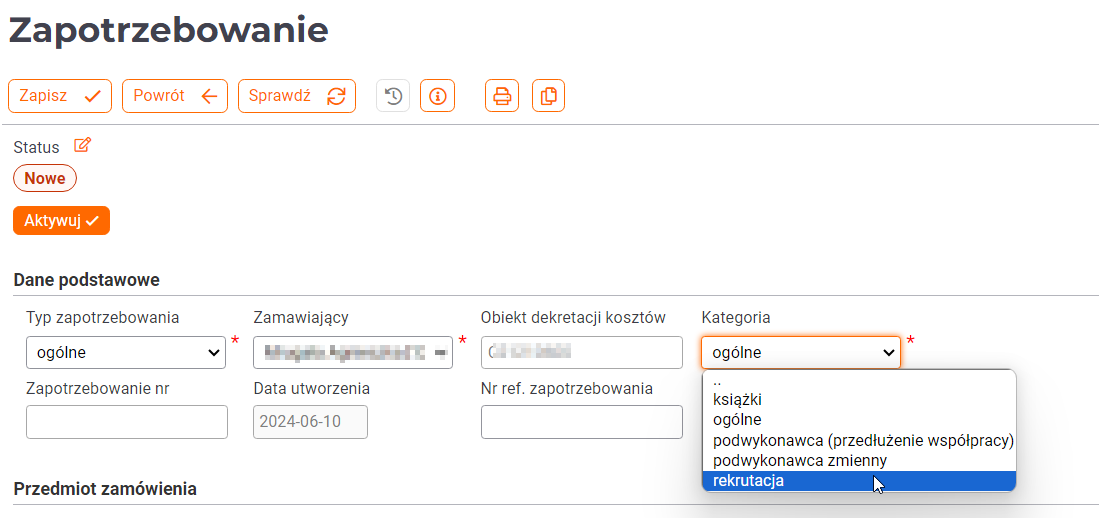Click the copy document icon
1099x518 pixels.
click(x=549, y=96)
